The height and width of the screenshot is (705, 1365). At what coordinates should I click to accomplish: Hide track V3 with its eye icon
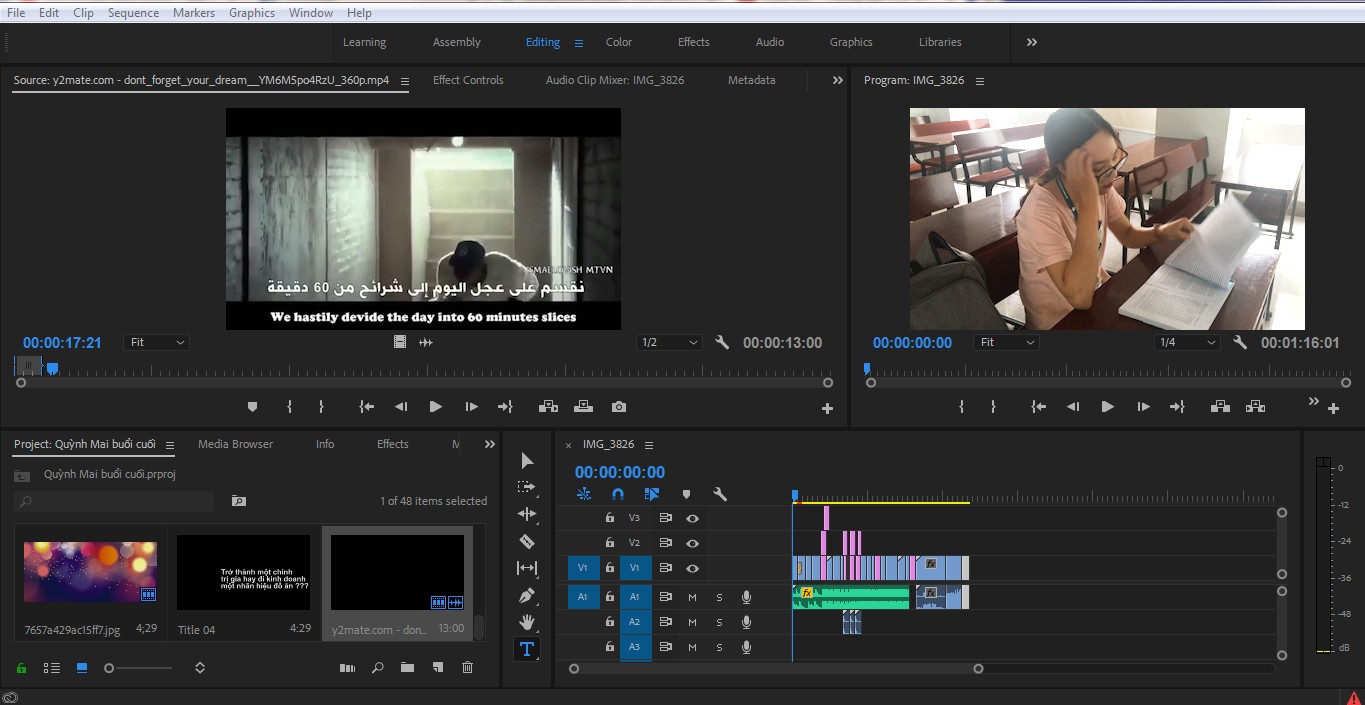tap(692, 518)
